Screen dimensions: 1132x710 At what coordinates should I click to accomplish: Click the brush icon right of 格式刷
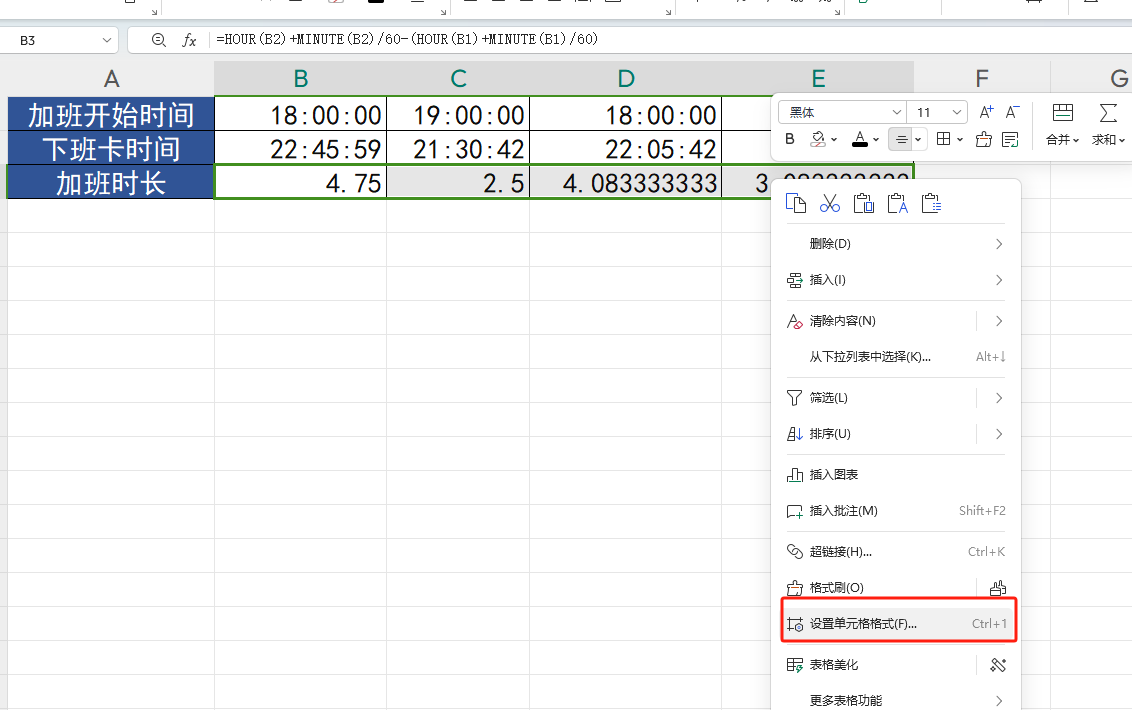click(998, 588)
